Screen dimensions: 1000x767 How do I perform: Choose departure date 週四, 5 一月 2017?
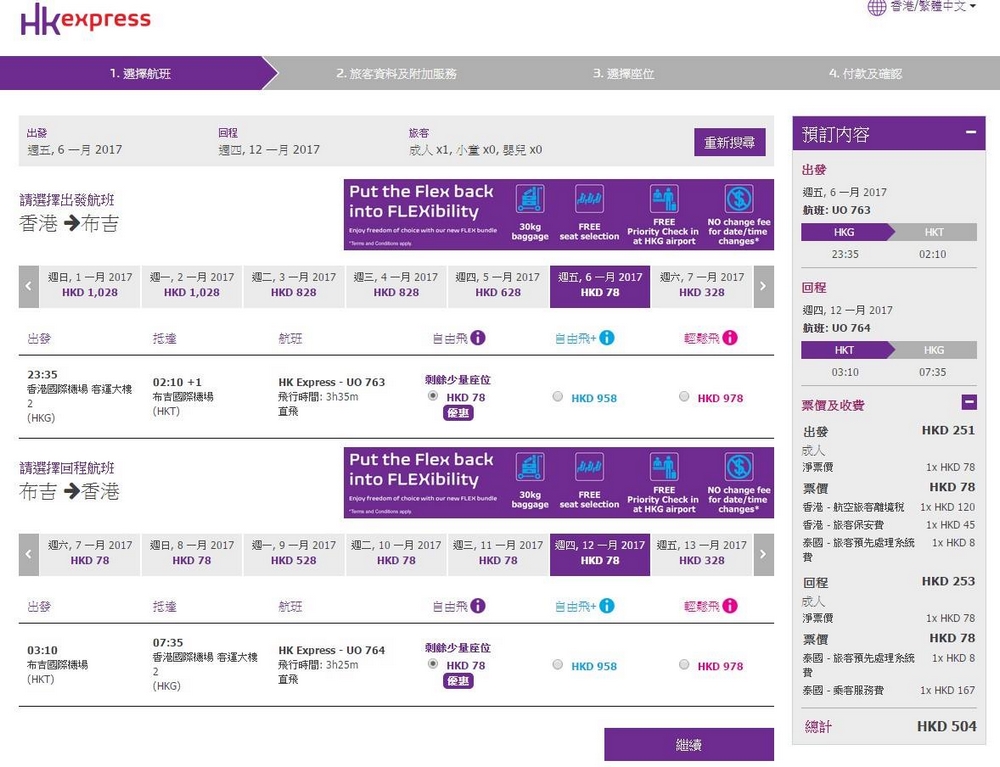pyautogui.click(x=498, y=285)
